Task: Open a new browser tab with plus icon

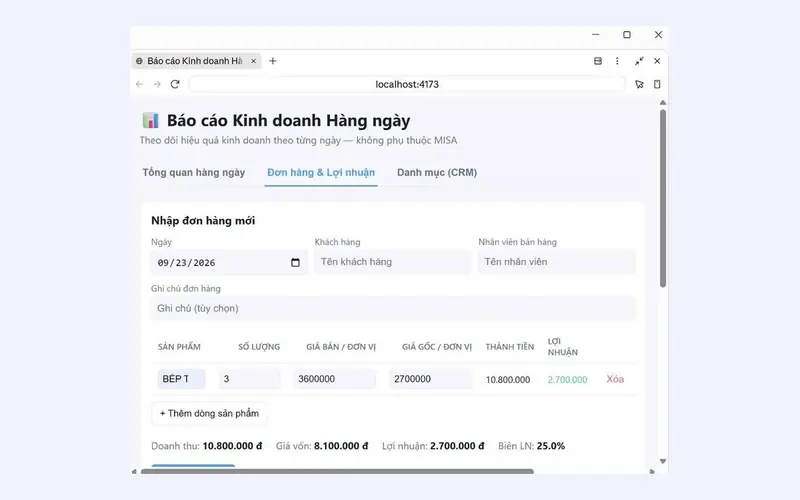Action: (272, 61)
